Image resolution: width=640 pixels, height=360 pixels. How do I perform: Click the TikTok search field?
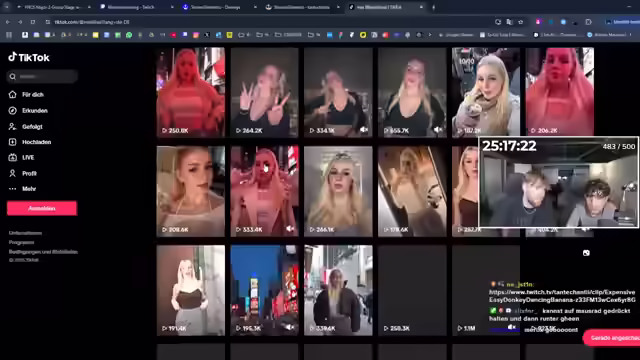[x=42, y=76]
